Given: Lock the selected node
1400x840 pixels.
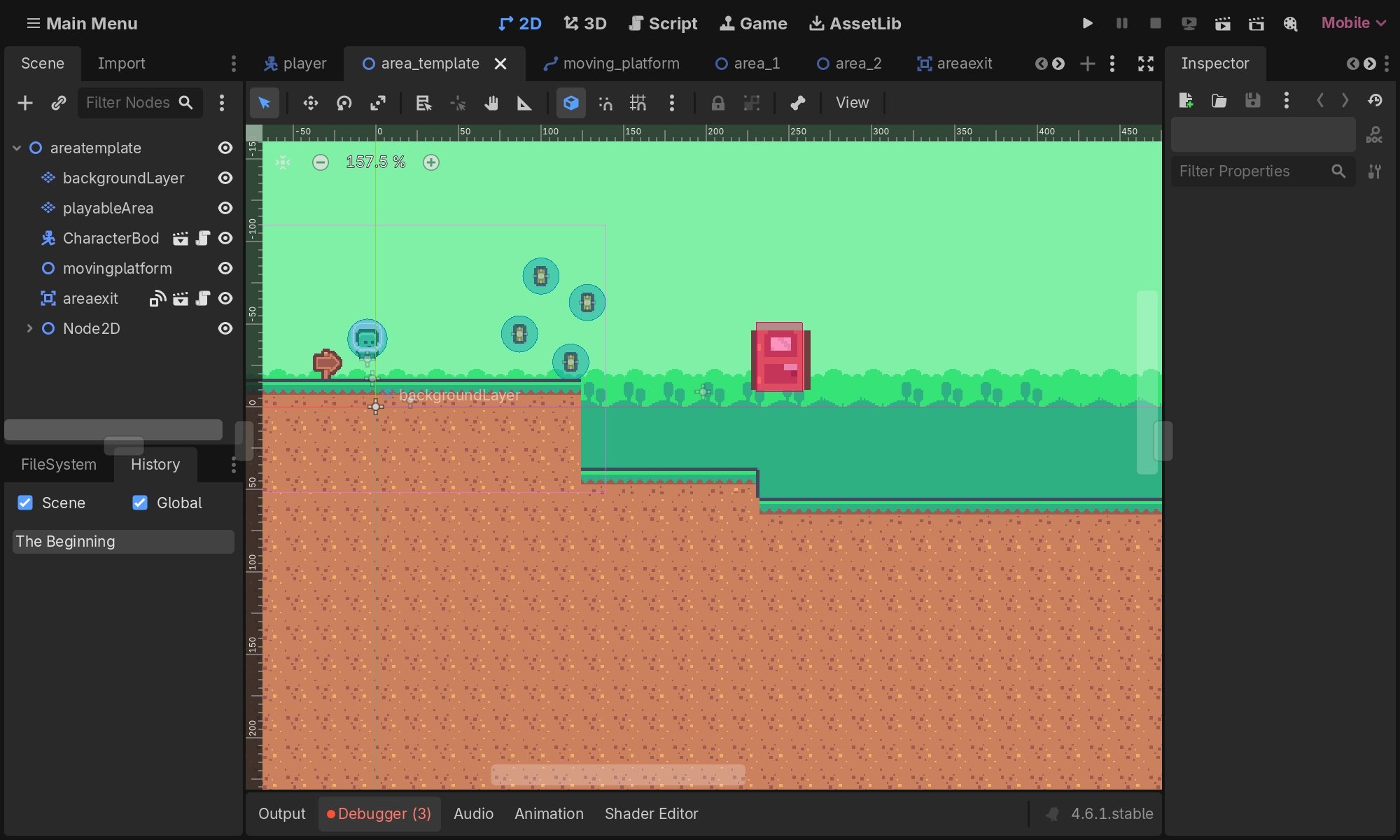Looking at the screenshot, I should (717, 103).
